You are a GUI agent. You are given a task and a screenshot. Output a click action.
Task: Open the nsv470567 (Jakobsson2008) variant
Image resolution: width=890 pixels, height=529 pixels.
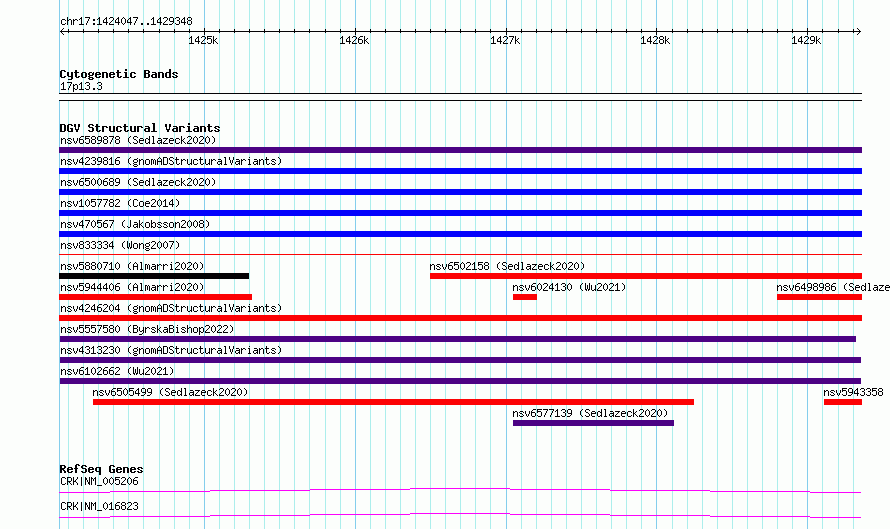[135, 224]
